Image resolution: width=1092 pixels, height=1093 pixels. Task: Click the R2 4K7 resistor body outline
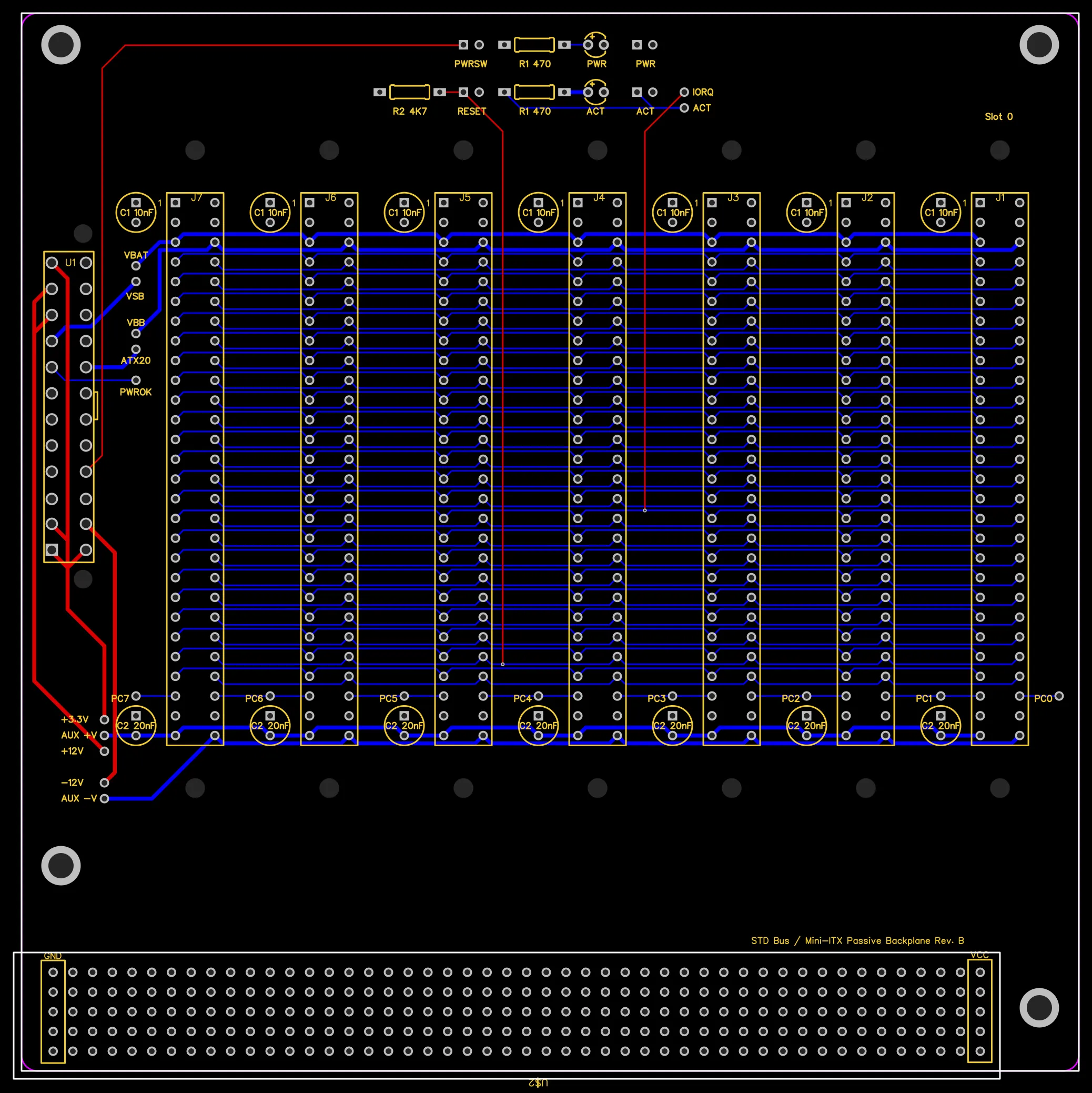(409, 92)
